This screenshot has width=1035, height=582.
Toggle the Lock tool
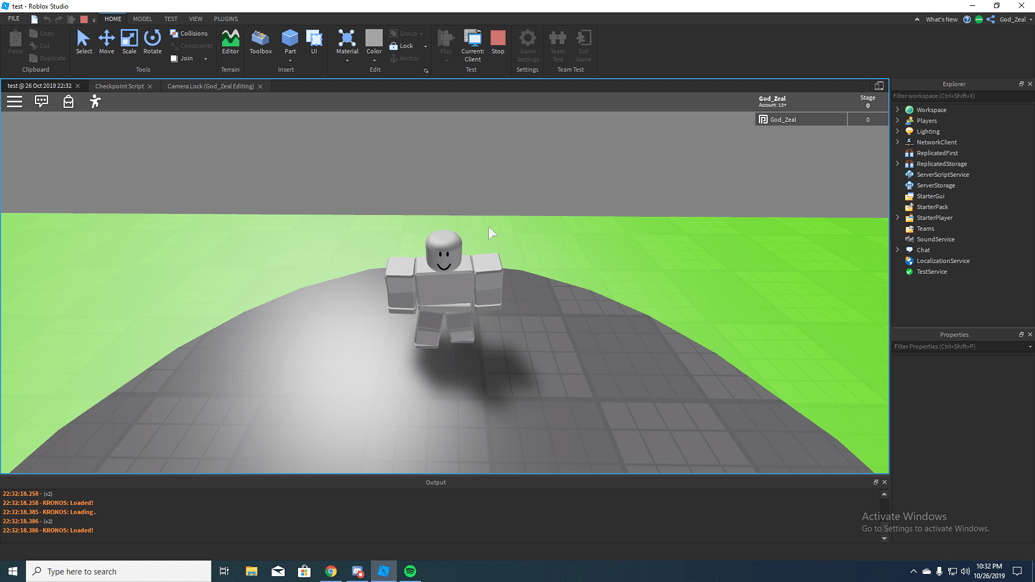(399, 44)
